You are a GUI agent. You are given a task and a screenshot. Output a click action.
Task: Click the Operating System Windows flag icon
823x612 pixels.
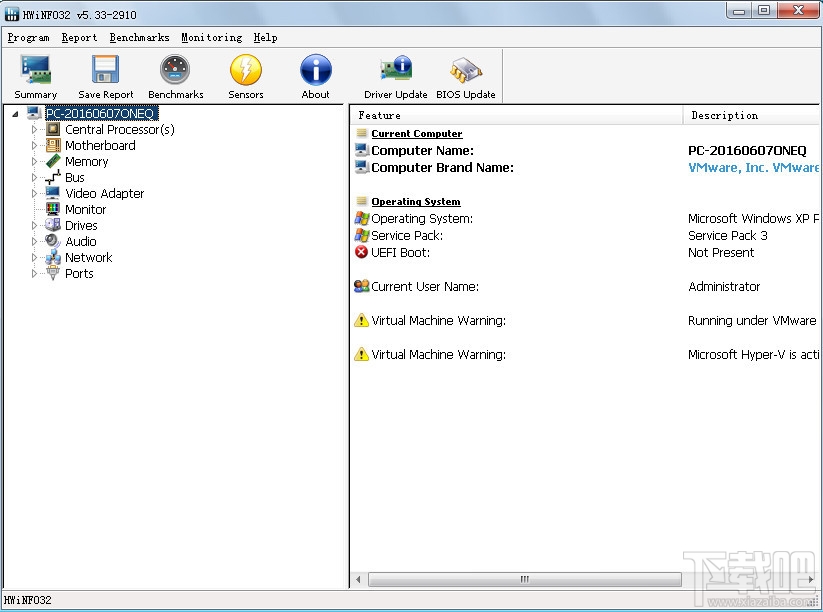[362, 218]
